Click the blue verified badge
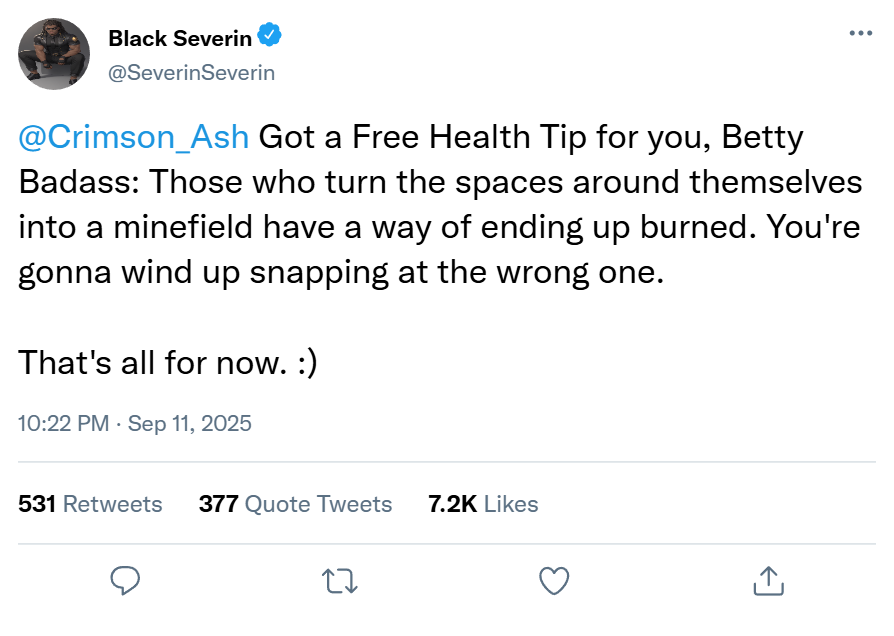The width and height of the screenshot is (894, 636). (x=270, y=38)
